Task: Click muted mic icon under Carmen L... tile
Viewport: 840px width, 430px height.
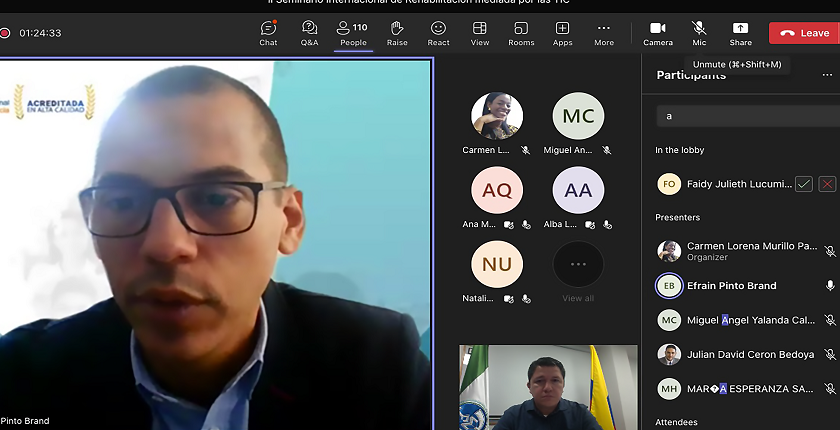Action: (526, 150)
